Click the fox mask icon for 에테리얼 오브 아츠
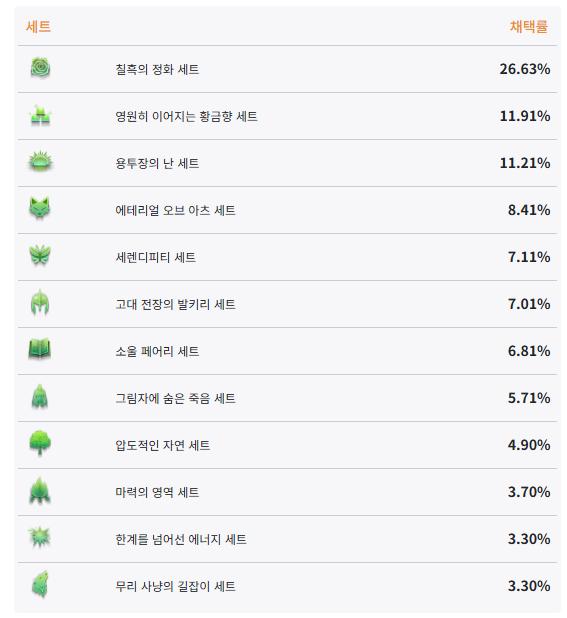 40,208
